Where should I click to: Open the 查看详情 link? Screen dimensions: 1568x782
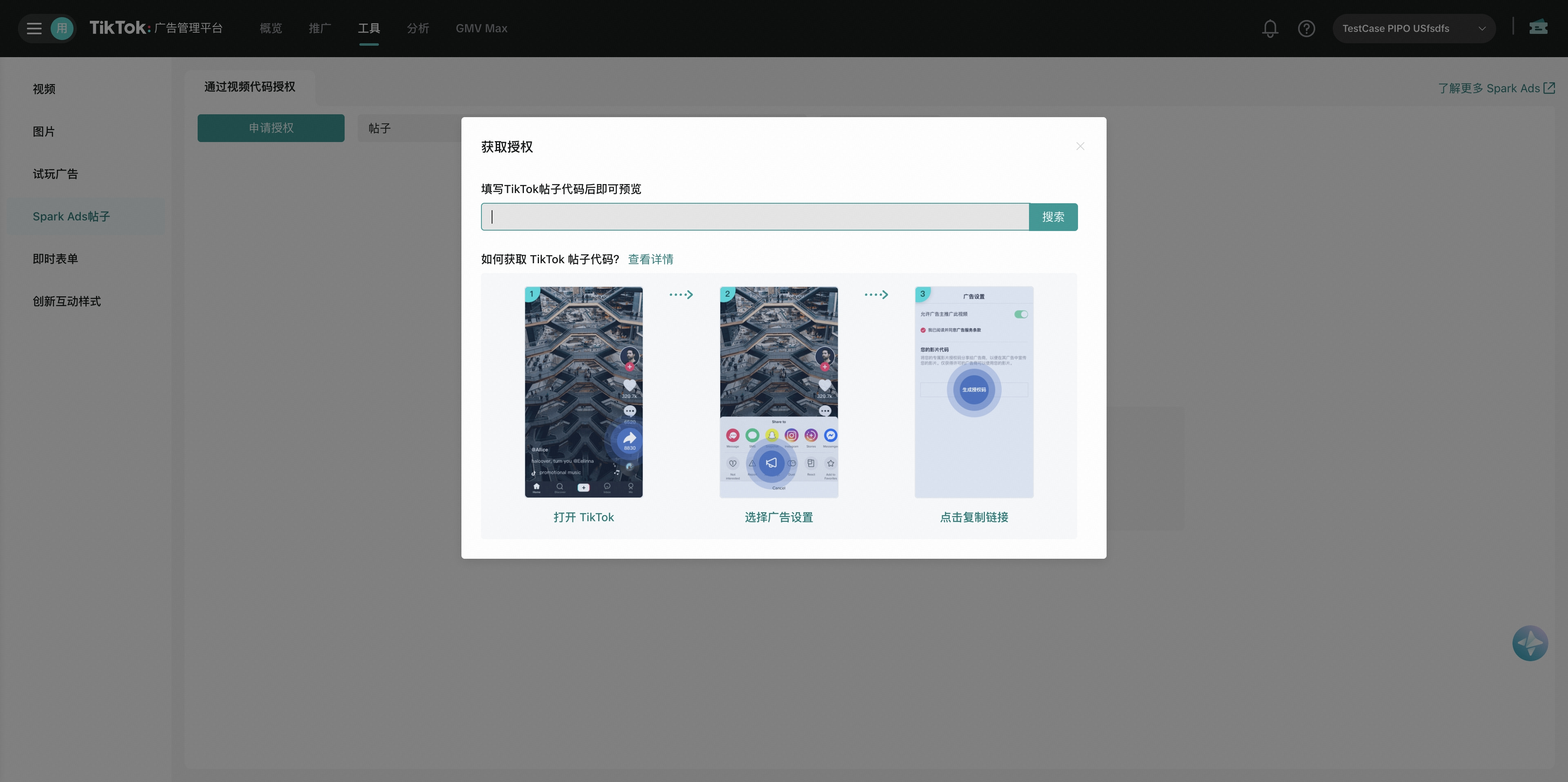point(650,259)
